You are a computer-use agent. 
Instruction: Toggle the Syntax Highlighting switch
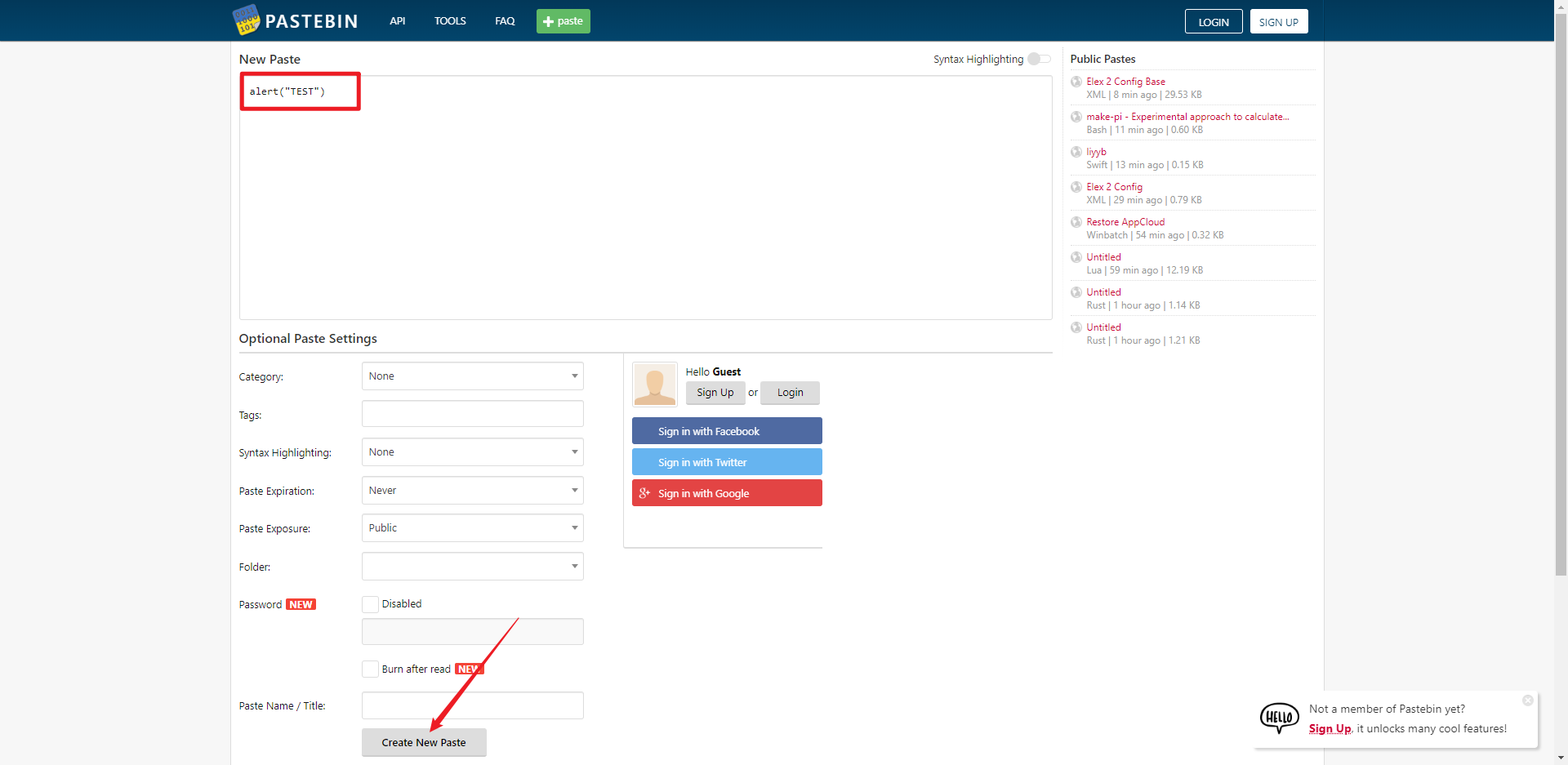[1039, 59]
